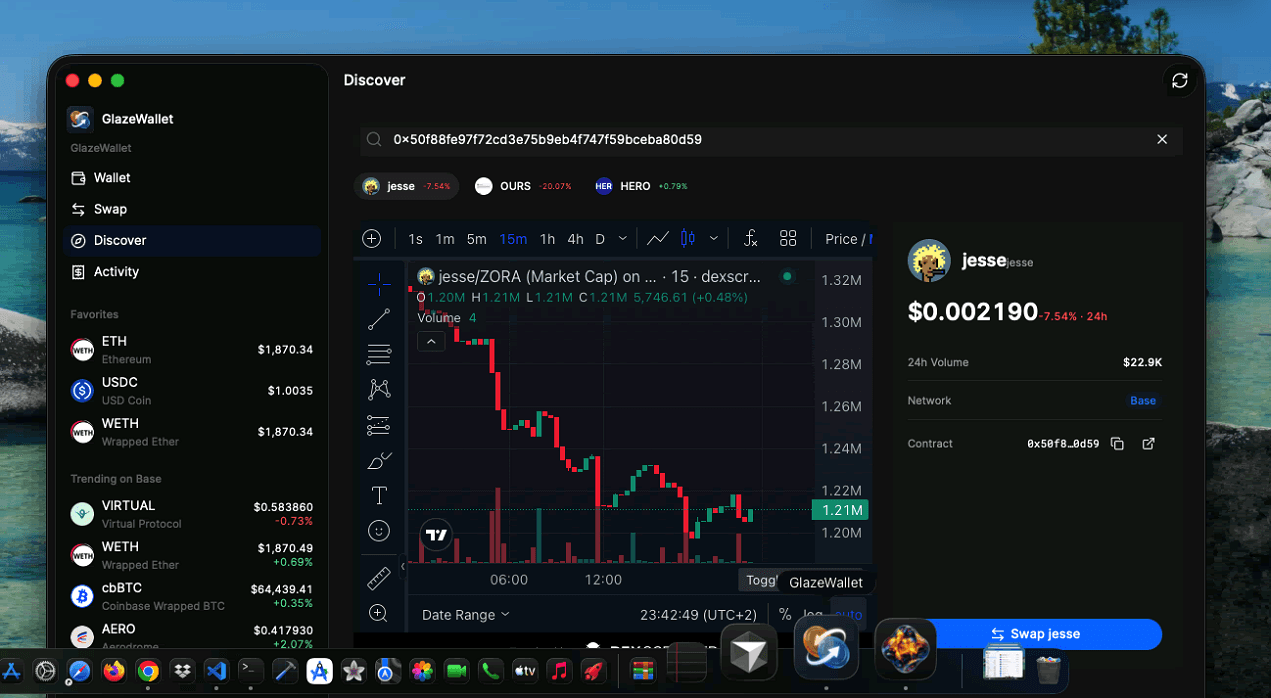Select USDC USD Coin in Favorites
The height and width of the screenshot is (698, 1271).
[192, 391]
